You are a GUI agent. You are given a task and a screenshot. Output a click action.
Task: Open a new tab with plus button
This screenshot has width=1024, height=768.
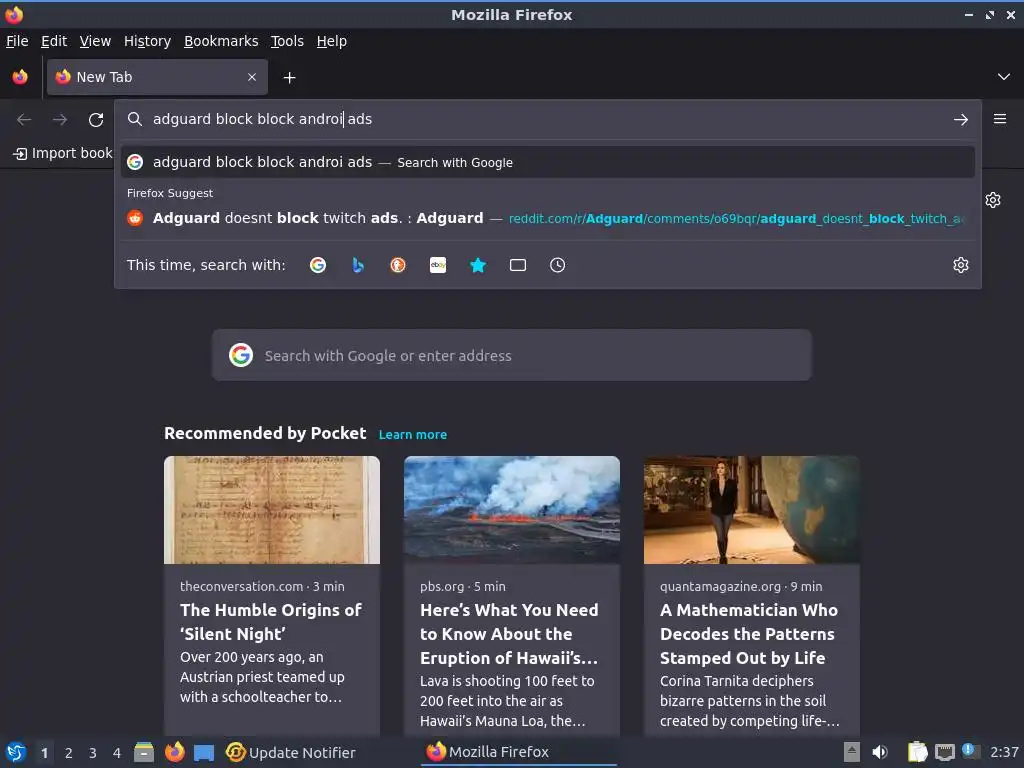tap(289, 78)
